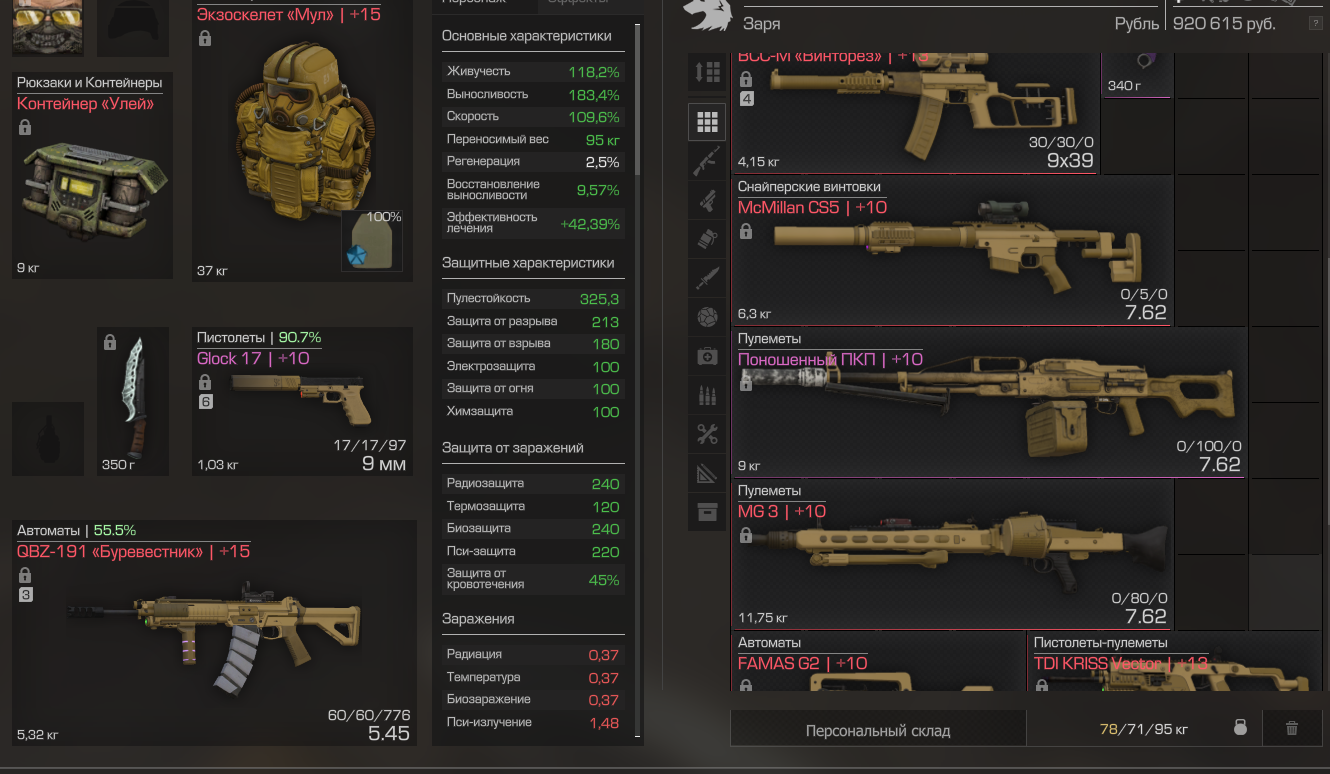Click lock icon on Контейнер «Улей»
The height and width of the screenshot is (774, 1330).
pyautogui.click(x=24, y=128)
